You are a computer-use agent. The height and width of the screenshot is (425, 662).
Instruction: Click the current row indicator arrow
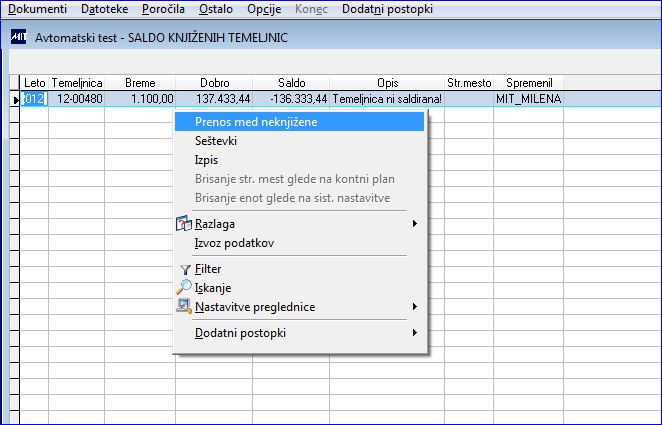click(15, 100)
